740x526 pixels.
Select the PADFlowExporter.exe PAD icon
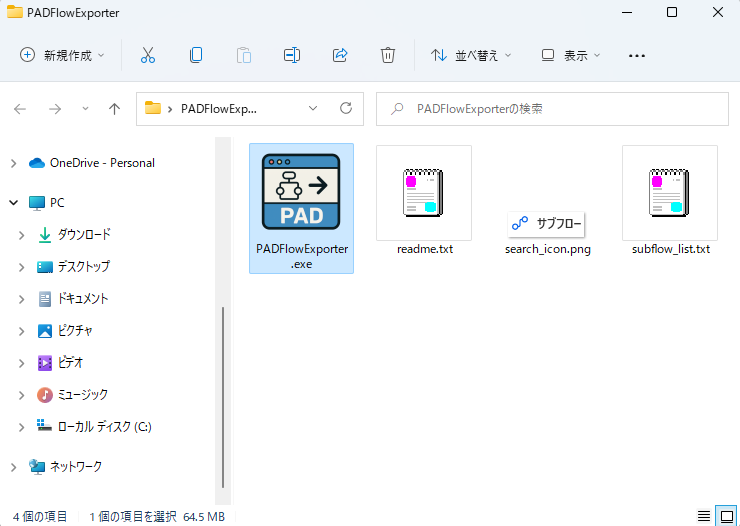(301, 192)
